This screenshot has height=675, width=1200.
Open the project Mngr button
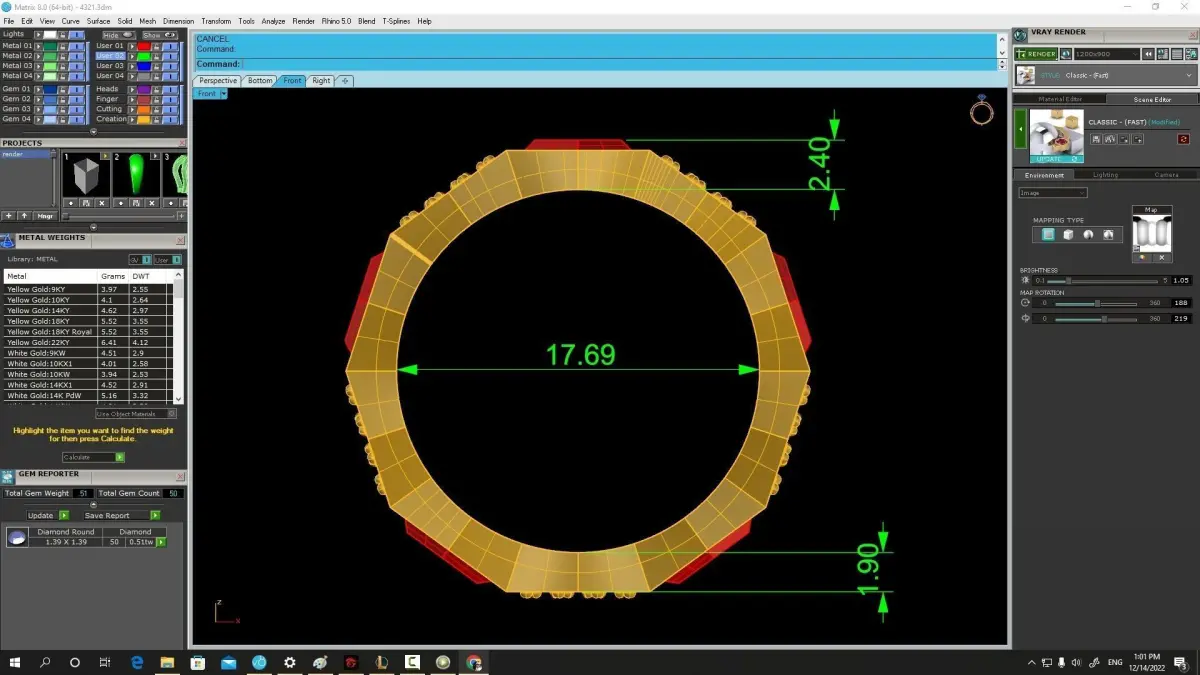click(45, 216)
